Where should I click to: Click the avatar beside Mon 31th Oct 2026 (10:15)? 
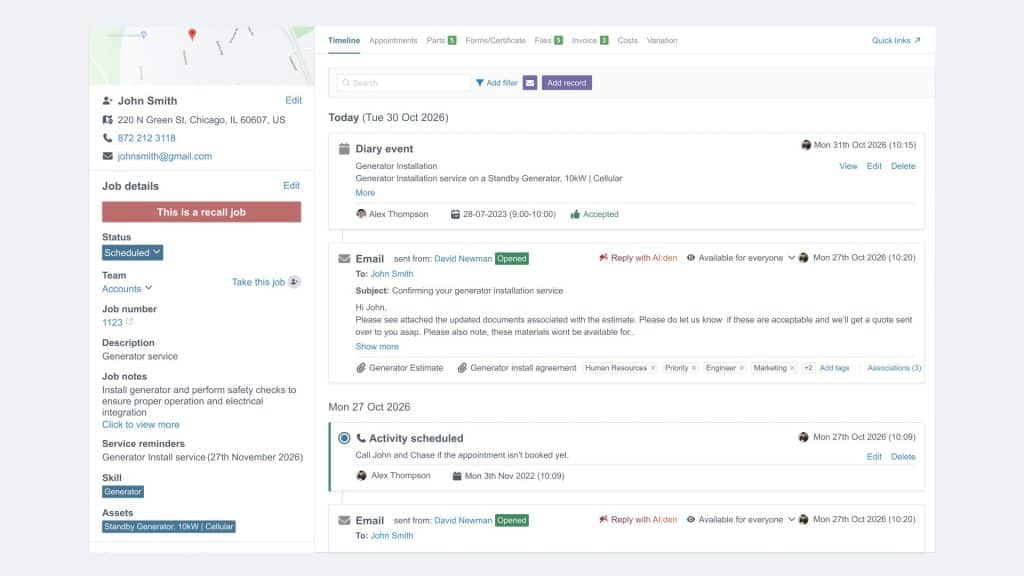tap(806, 145)
